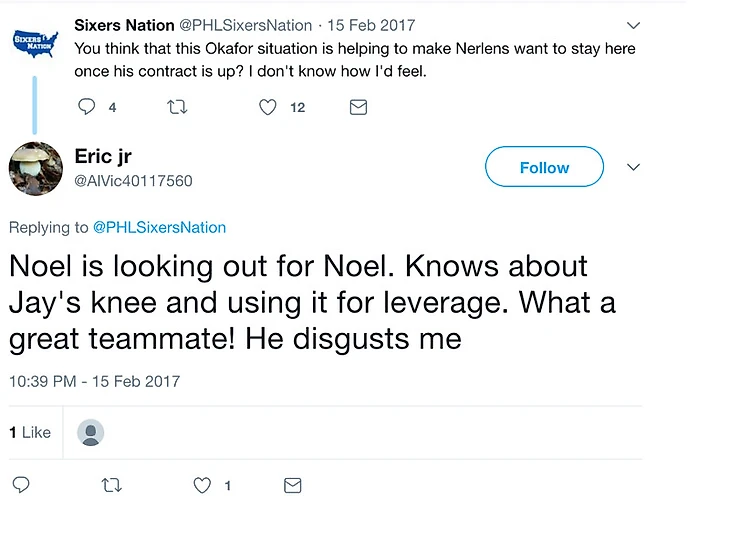Click Sixers Nation account name

coord(124,25)
